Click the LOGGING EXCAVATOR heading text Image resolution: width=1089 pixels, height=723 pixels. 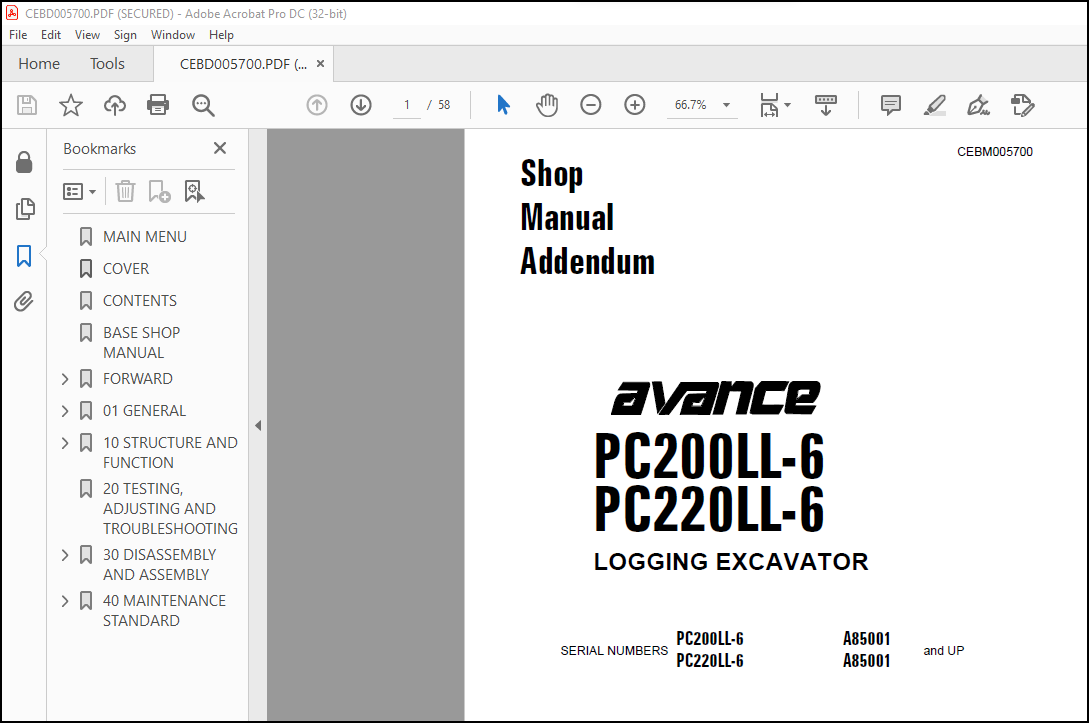(731, 561)
